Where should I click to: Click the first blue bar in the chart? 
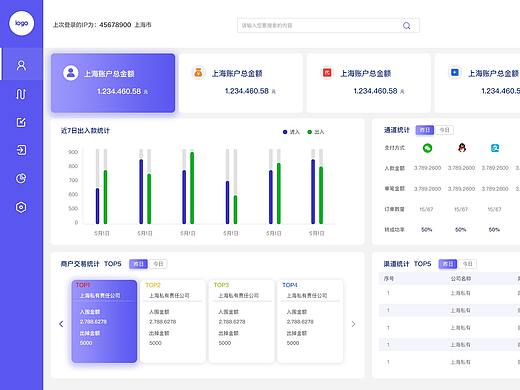97,206
